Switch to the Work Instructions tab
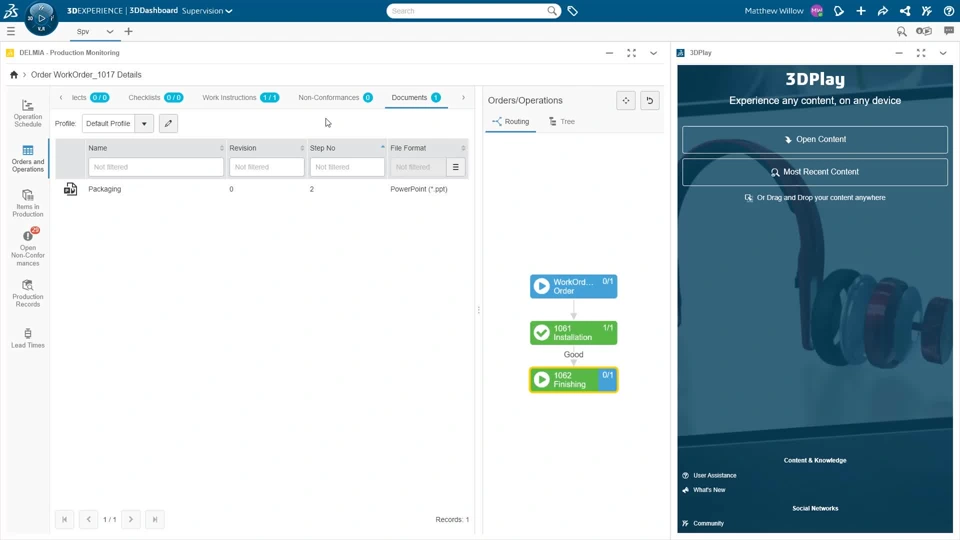Image resolution: width=960 pixels, height=540 pixels. pos(241,97)
